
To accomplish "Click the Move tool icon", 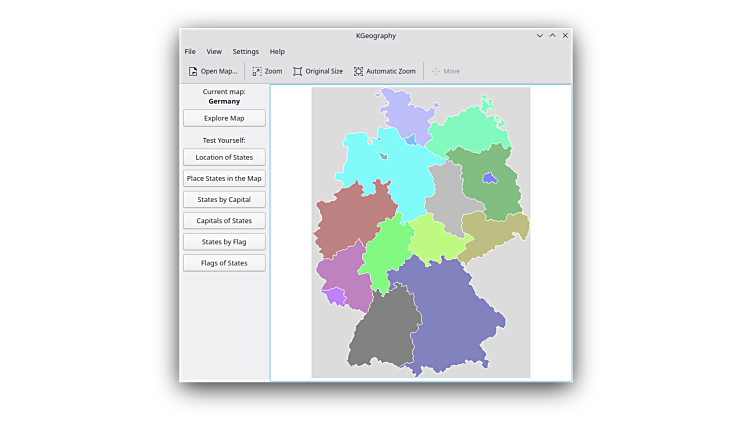I will coord(436,72).
